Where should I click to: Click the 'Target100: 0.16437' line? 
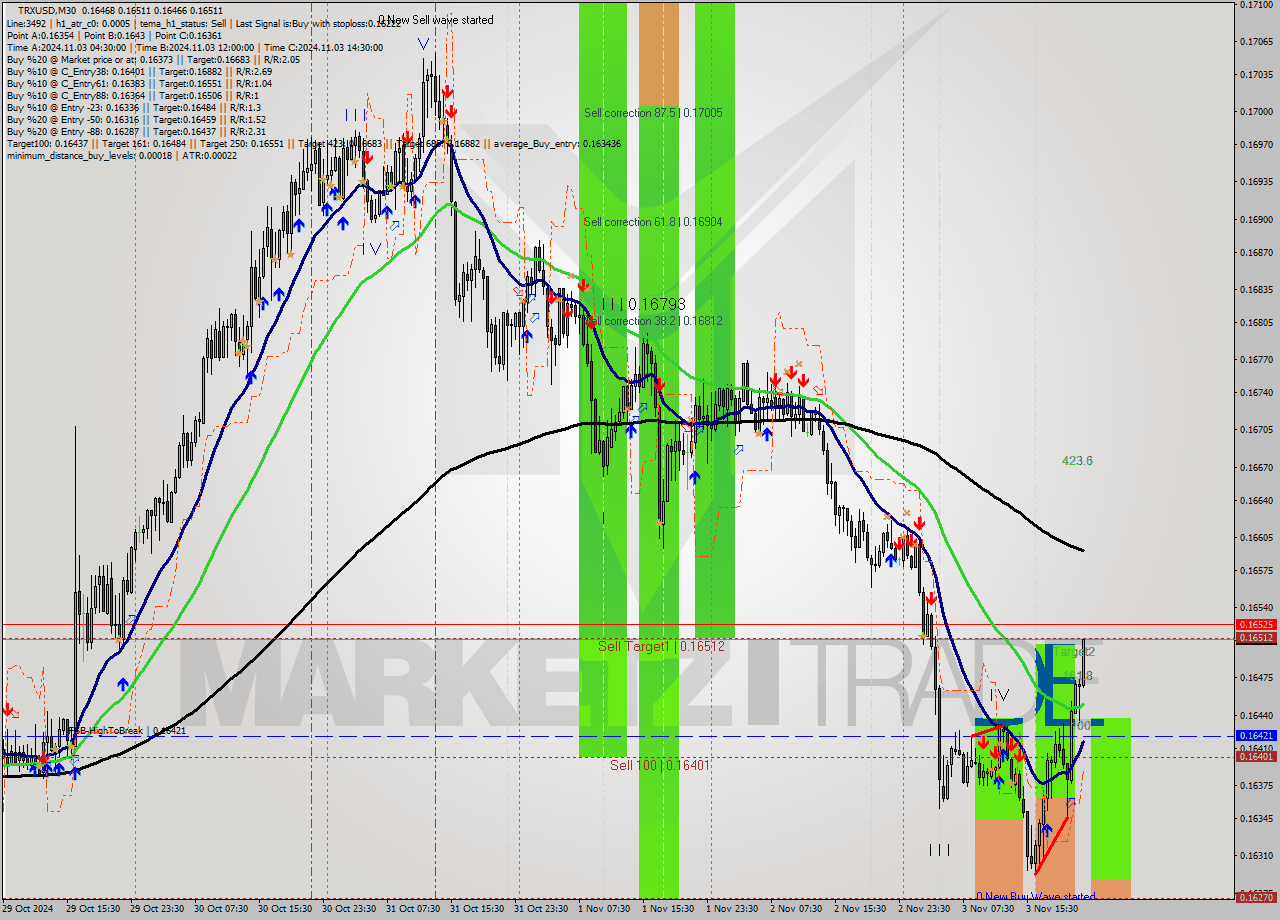point(313,143)
